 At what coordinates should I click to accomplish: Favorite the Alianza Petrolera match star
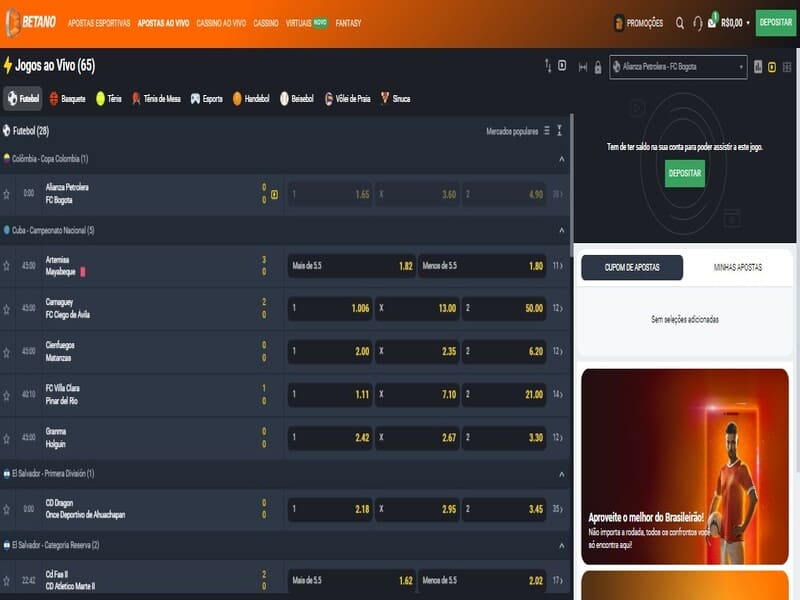pos(7,194)
